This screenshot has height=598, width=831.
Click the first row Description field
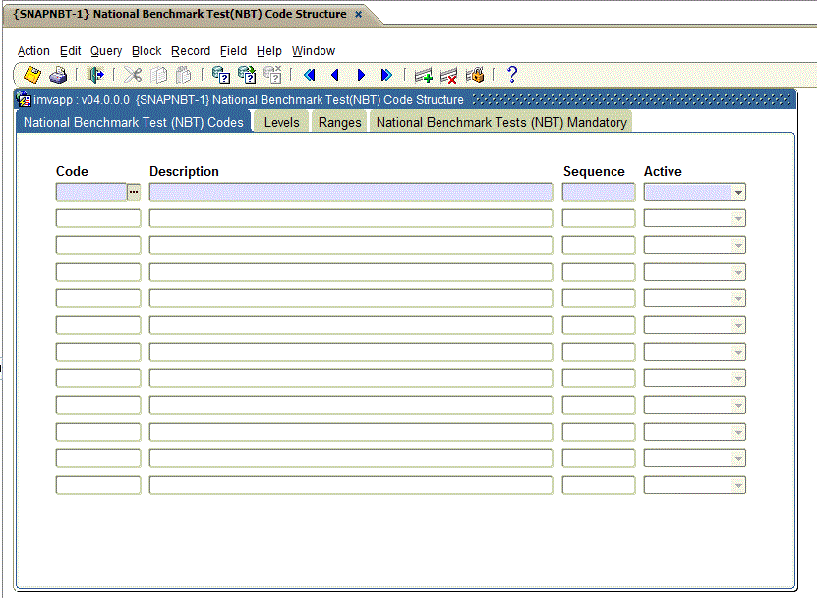(350, 192)
